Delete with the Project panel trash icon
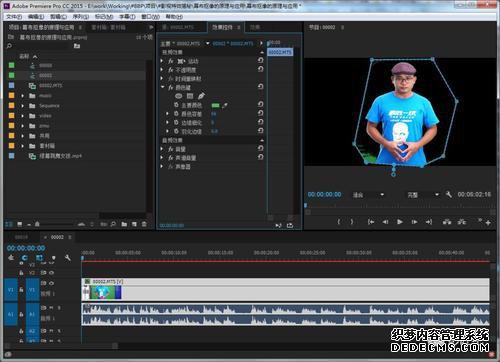 (144, 224)
